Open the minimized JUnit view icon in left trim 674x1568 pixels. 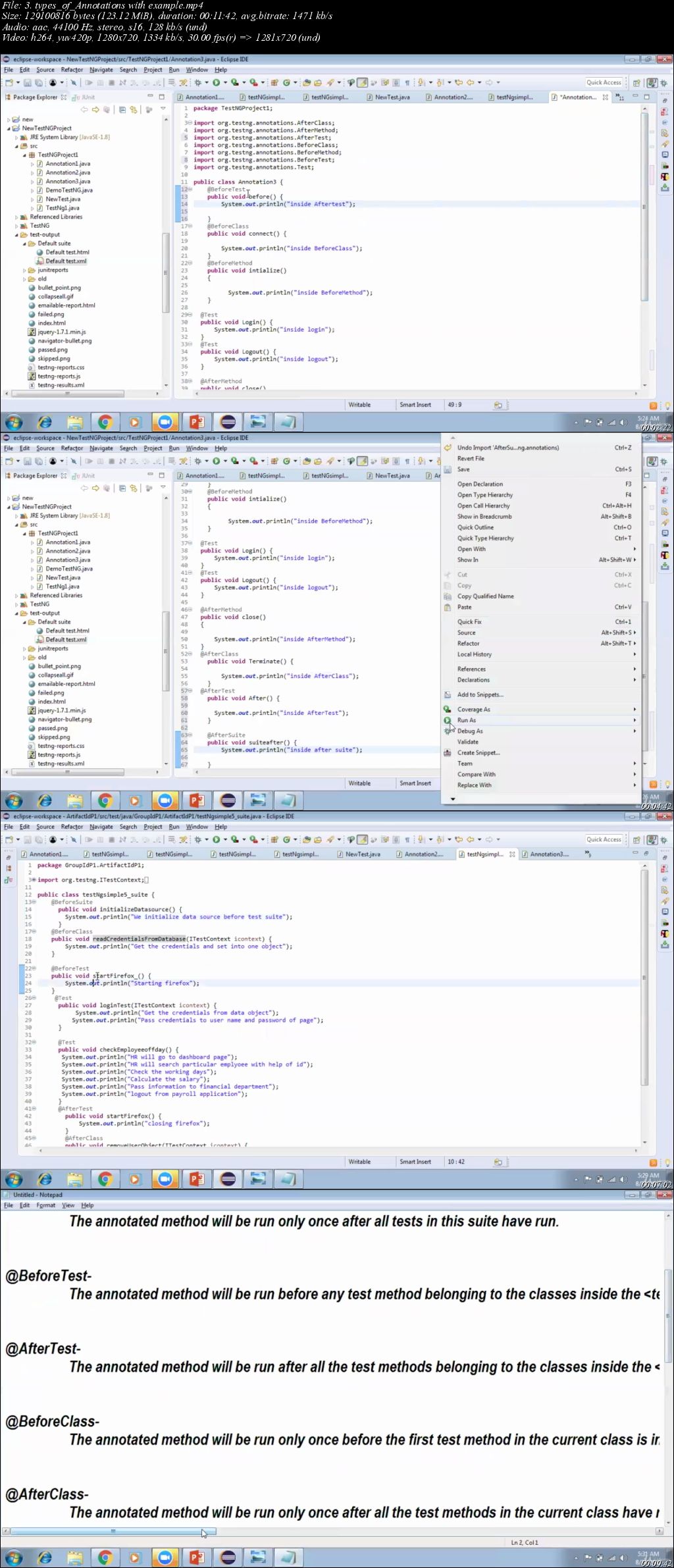tap(9, 879)
